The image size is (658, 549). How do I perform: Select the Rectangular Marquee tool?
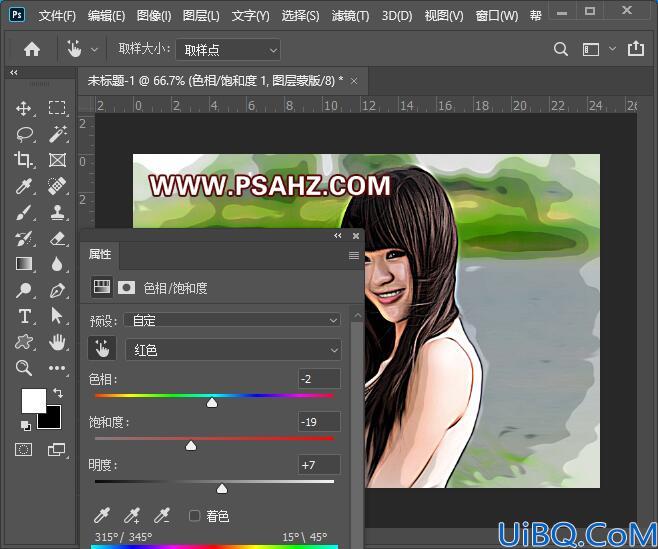tap(57, 108)
